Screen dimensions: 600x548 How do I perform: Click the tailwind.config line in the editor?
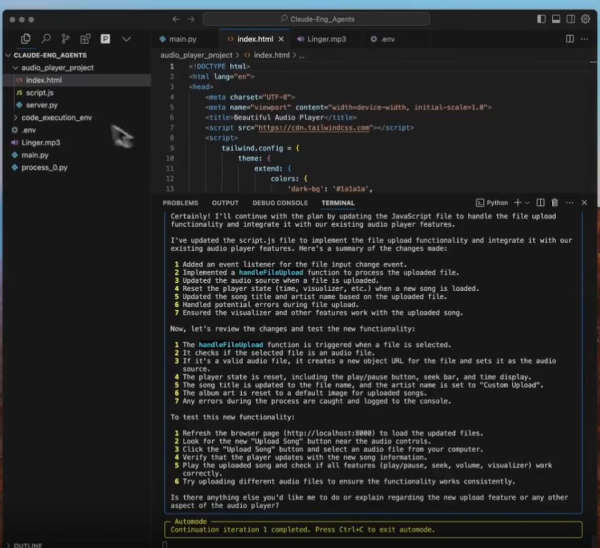pyautogui.click(x=260, y=148)
